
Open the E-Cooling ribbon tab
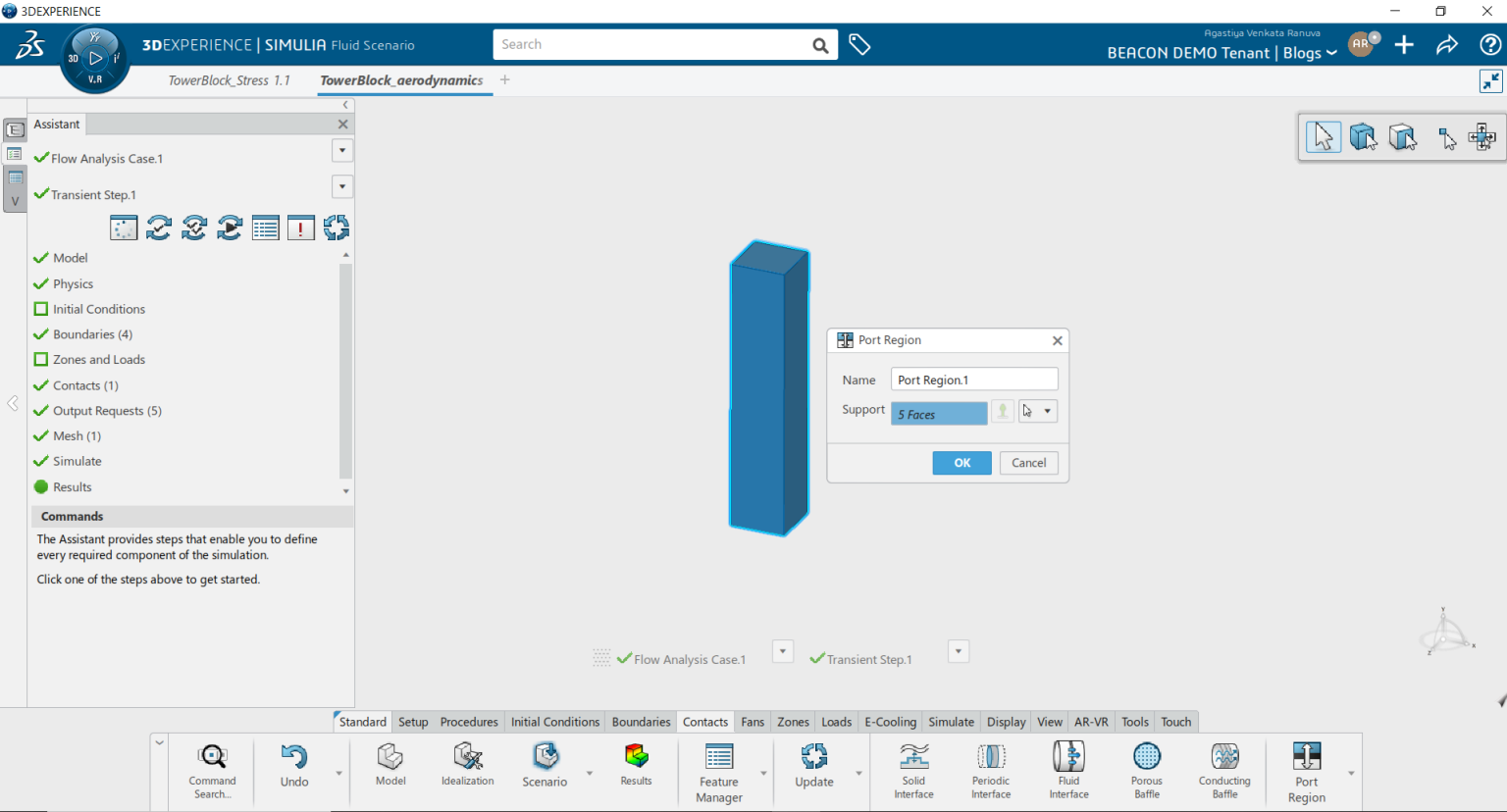pyautogui.click(x=890, y=722)
